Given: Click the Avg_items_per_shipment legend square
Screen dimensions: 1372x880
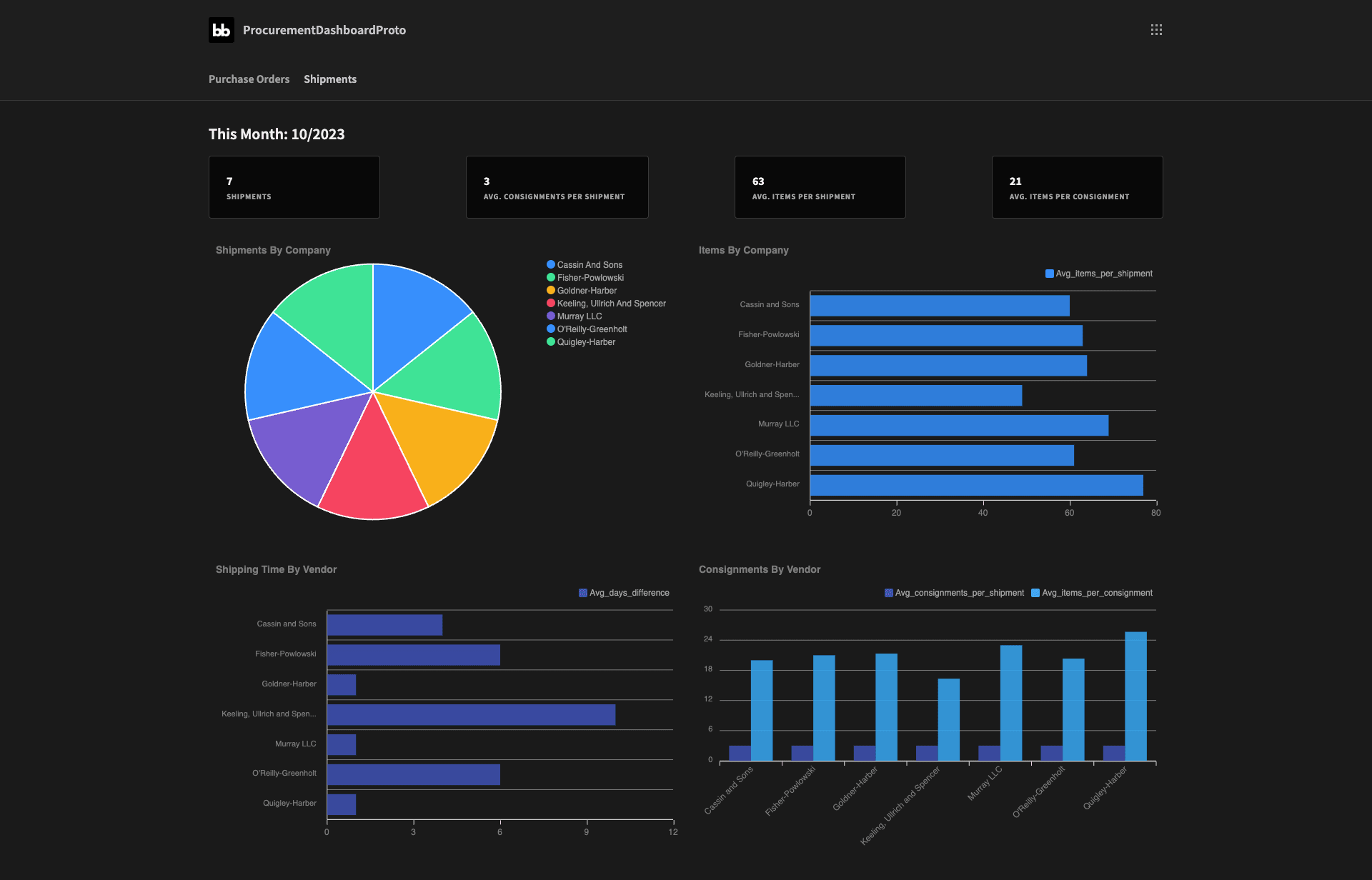Looking at the screenshot, I should 1049,274.
